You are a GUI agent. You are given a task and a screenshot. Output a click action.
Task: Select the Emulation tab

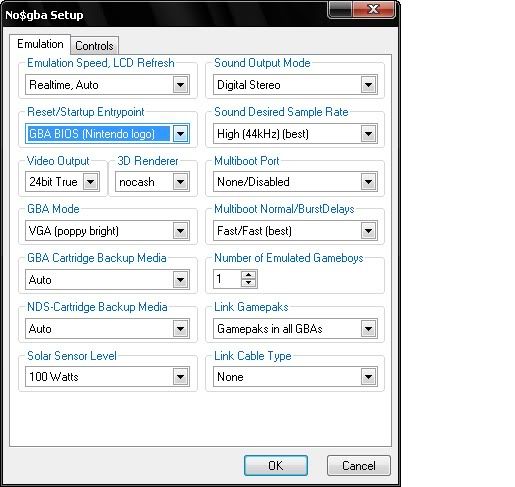pos(40,44)
